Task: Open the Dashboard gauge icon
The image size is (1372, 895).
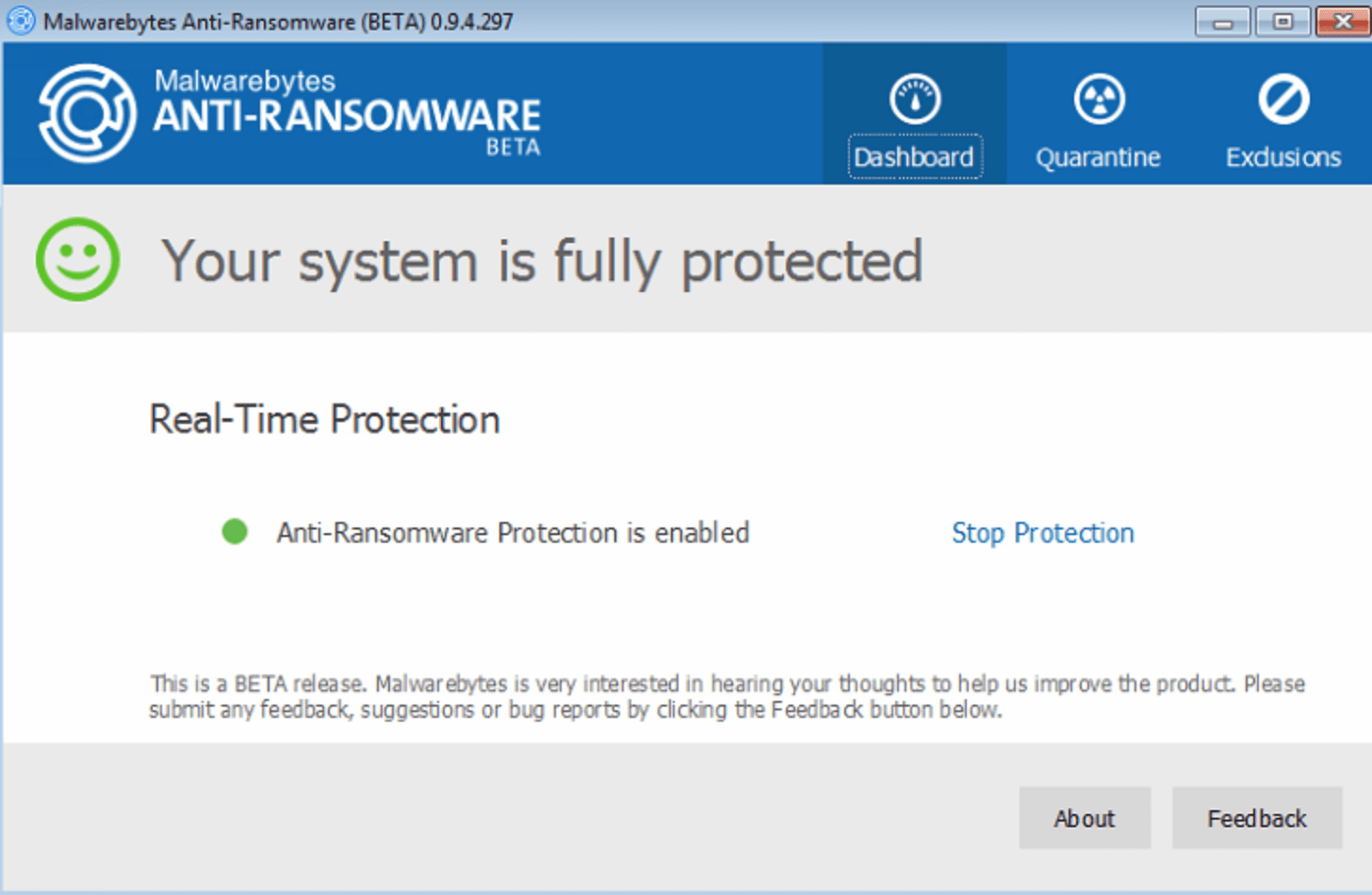Action: pyautogui.click(x=913, y=97)
